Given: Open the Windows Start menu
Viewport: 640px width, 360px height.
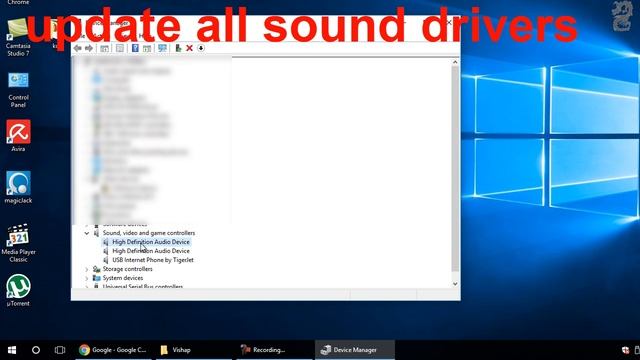Looking at the screenshot, I should [x=12, y=350].
